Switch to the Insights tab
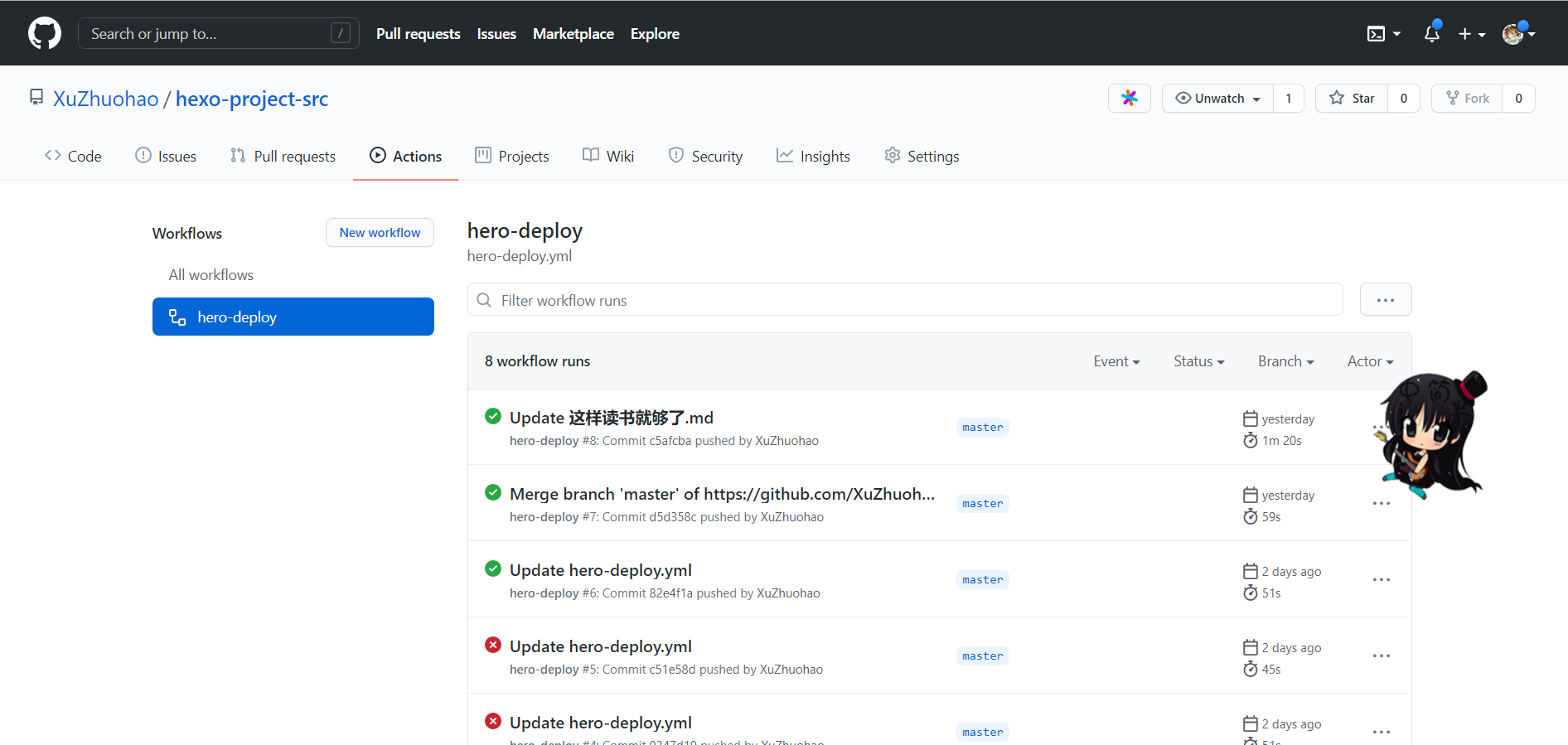Image resolution: width=1568 pixels, height=745 pixels. coord(813,156)
